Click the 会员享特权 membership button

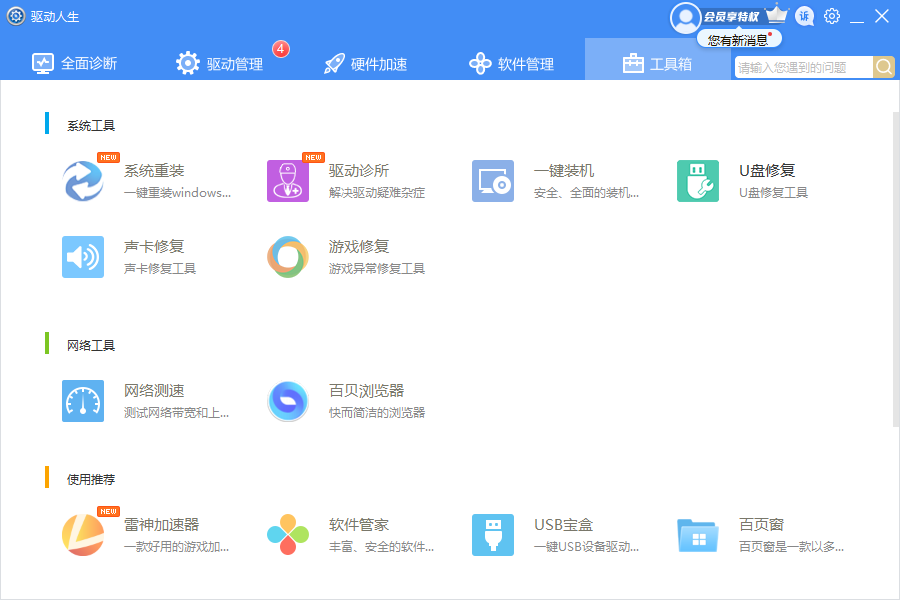730,16
